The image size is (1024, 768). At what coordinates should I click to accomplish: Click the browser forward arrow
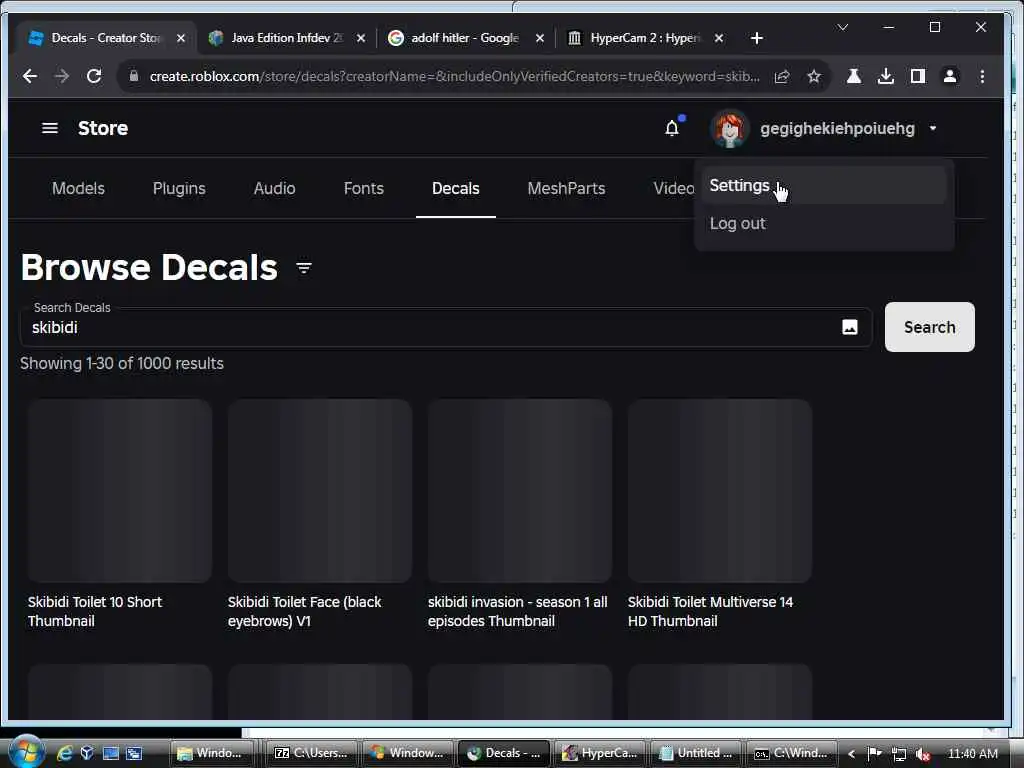pyautogui.click(x=62, y=76)
